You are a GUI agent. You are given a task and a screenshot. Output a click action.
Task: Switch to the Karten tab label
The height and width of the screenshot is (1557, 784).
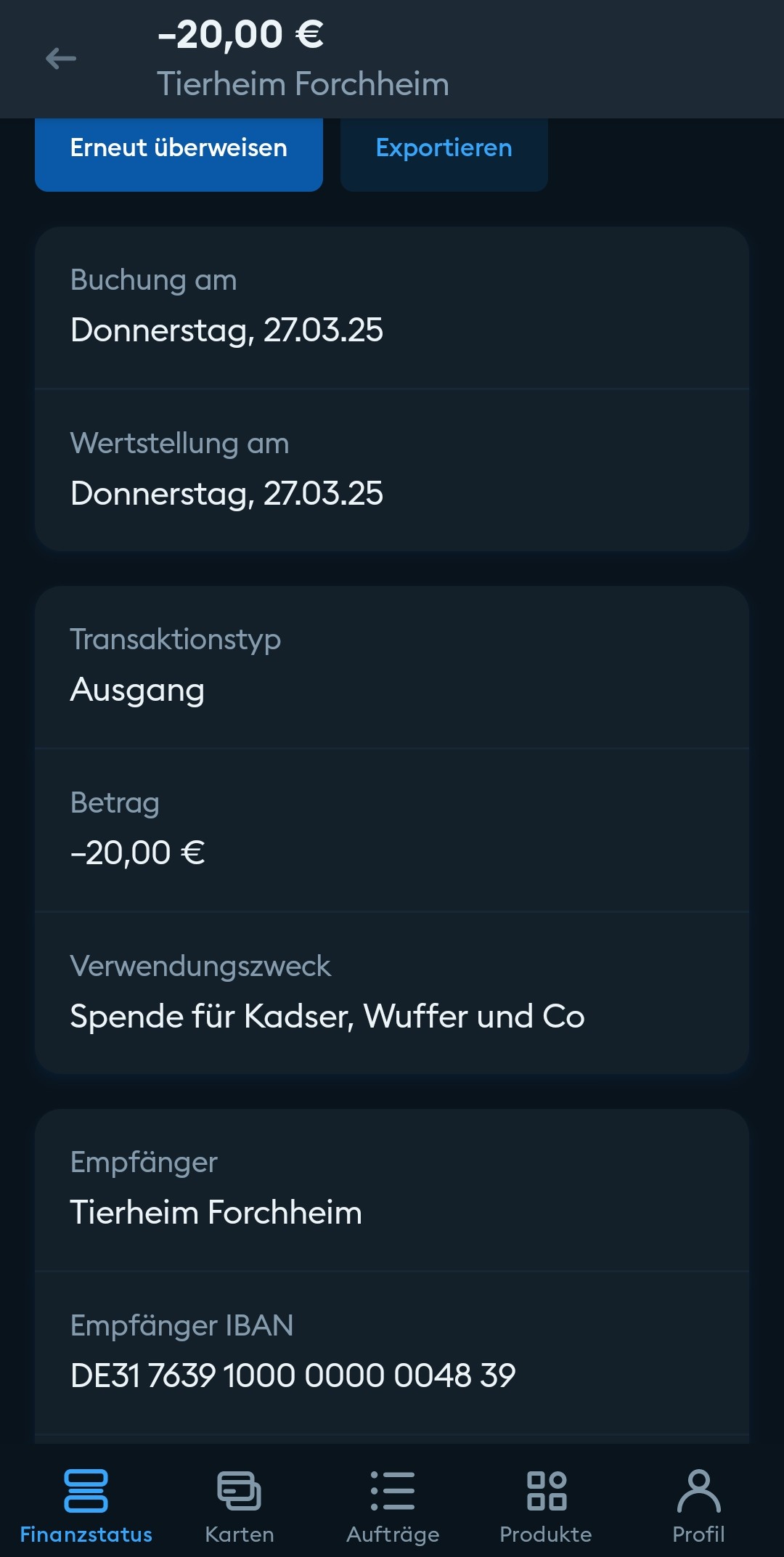tap(239, 1534)
